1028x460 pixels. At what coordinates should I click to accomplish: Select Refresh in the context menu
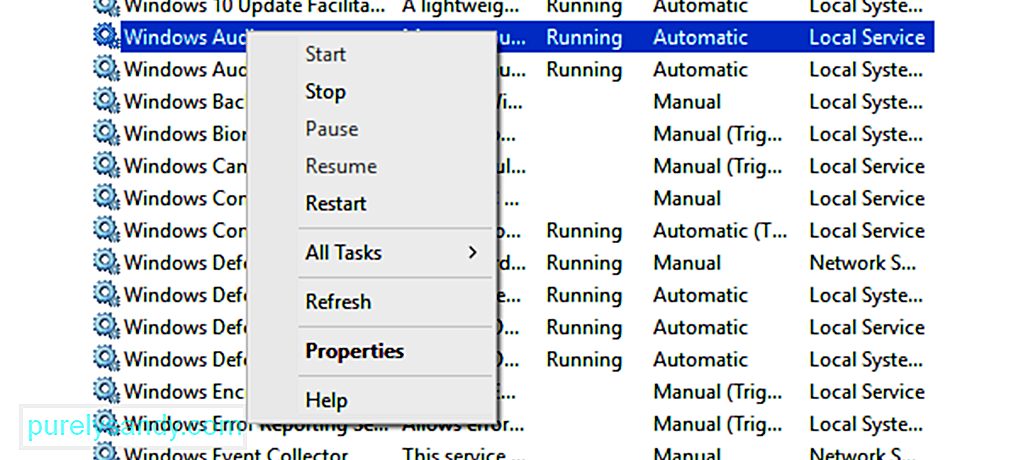[338, 302]
